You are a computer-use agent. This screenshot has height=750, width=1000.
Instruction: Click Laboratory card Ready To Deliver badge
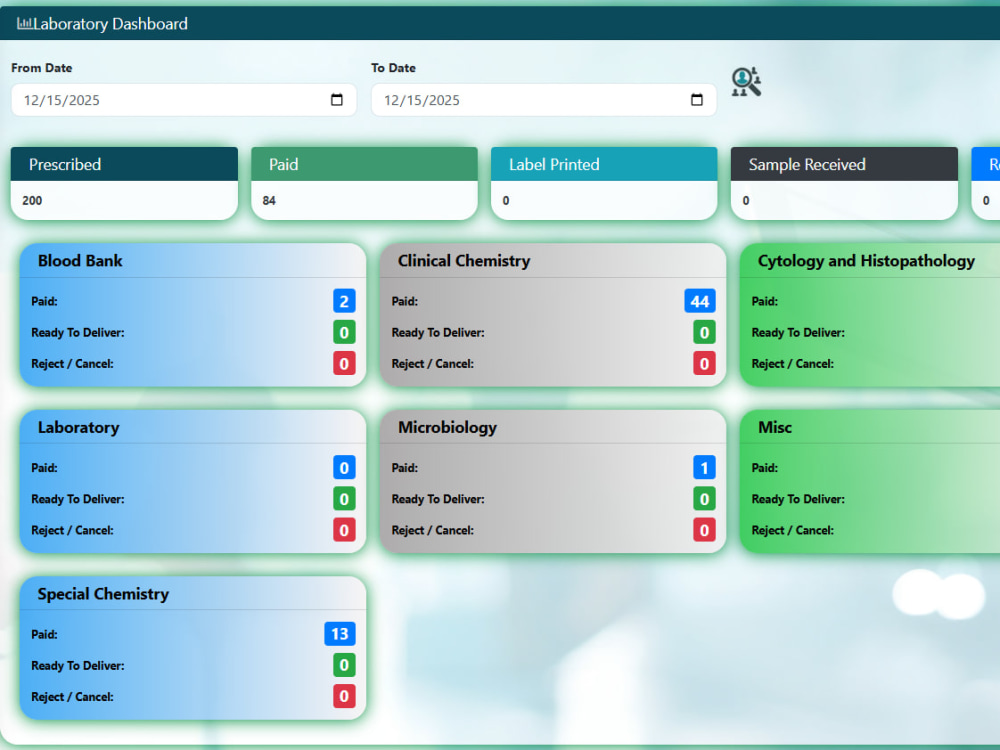coord(344,499)
